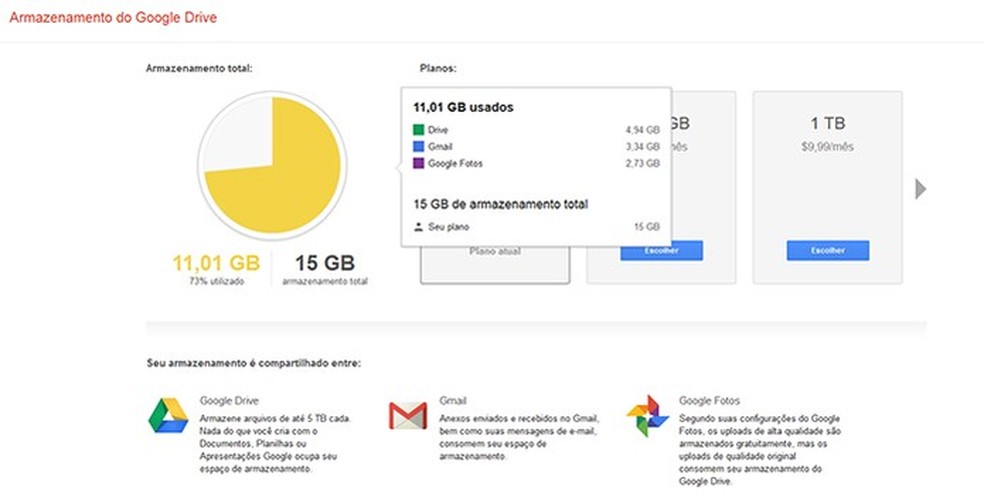Click the purple Google Fotos legend square

(418, 163)
